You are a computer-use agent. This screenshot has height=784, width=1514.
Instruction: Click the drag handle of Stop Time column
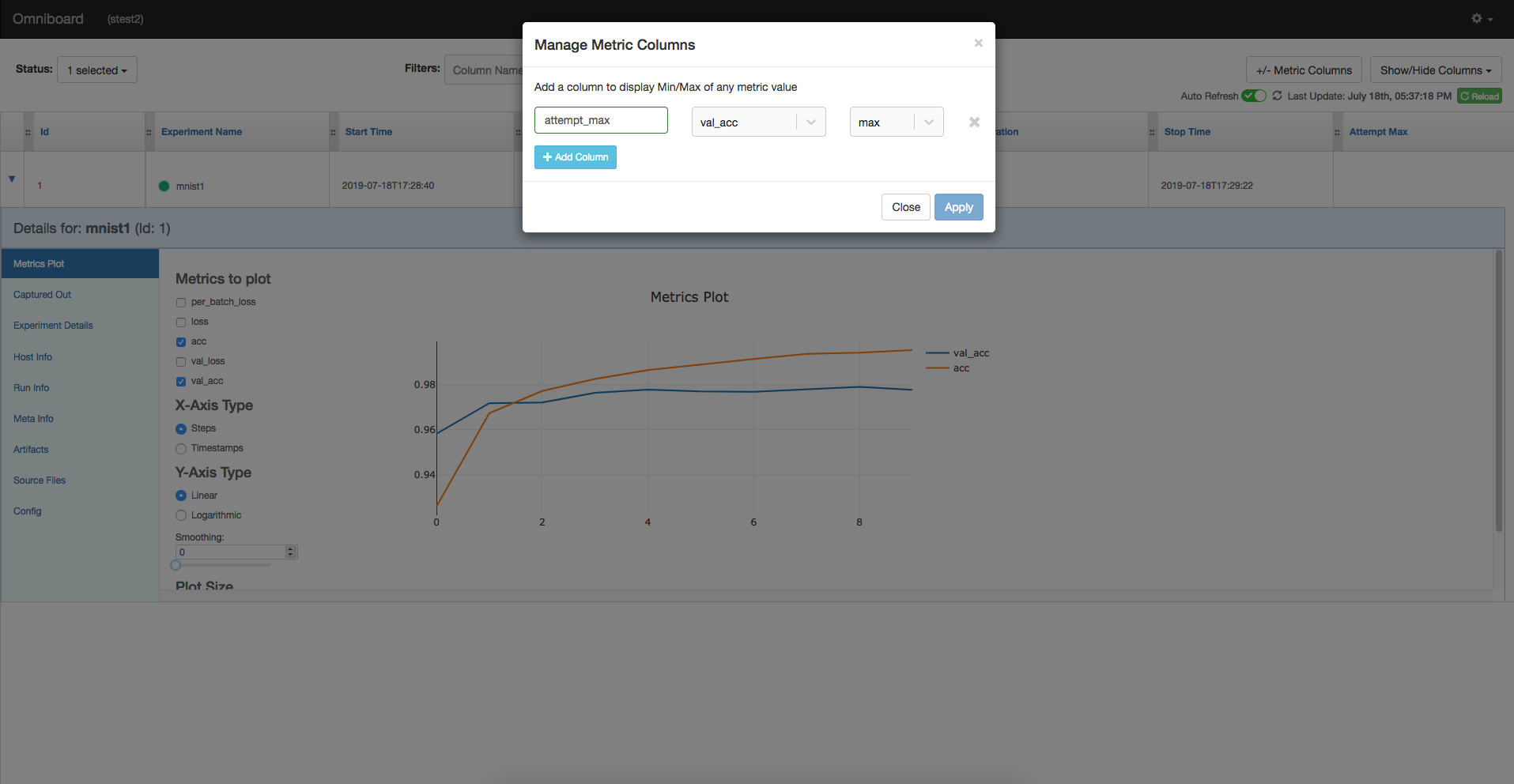pos(1152,132)
